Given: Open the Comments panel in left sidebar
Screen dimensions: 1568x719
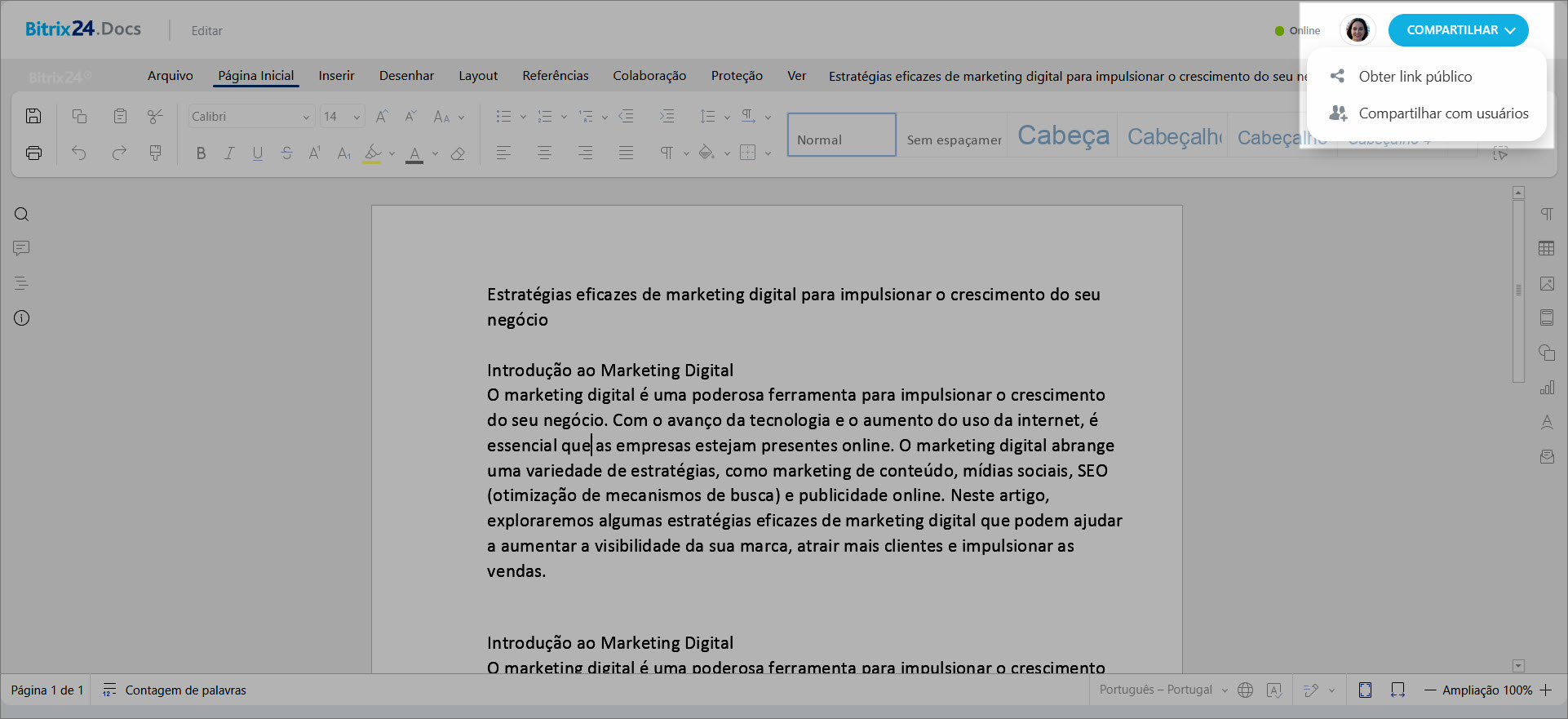Looking at the screenshot, I should (22, 248).
